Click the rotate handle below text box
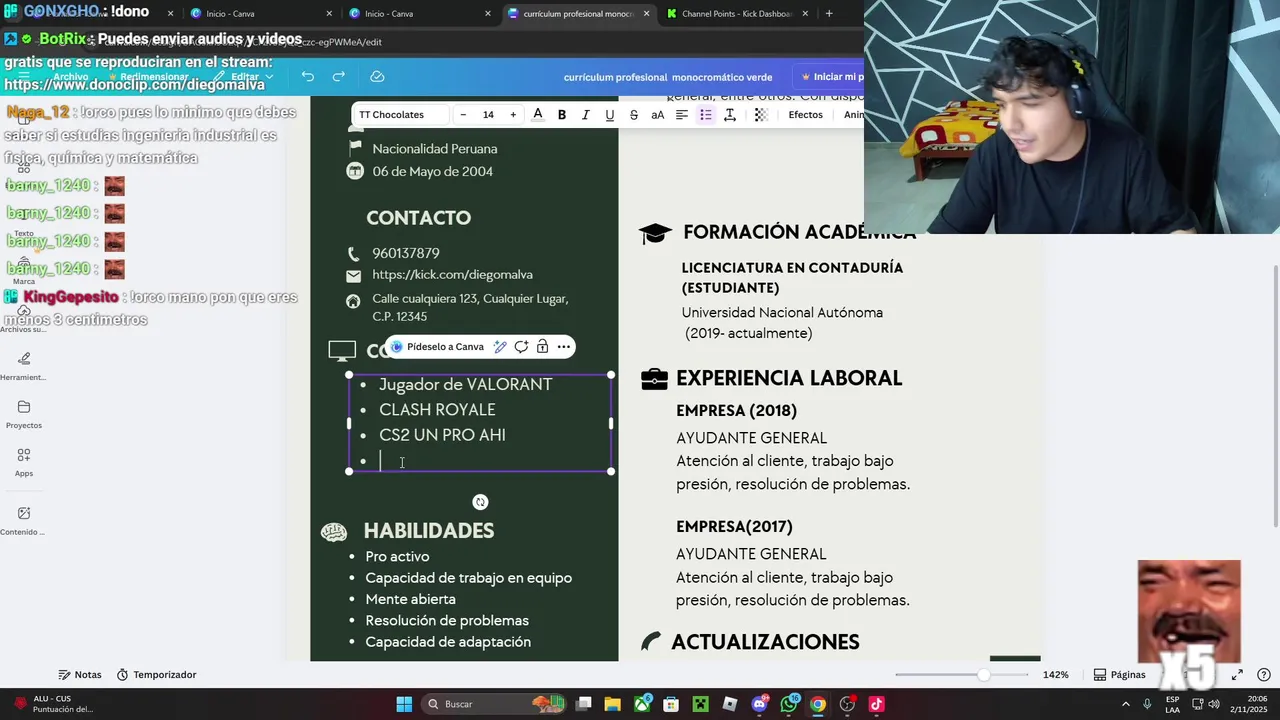Viewport: 1280px width, 720px height. tap(480, 502)
